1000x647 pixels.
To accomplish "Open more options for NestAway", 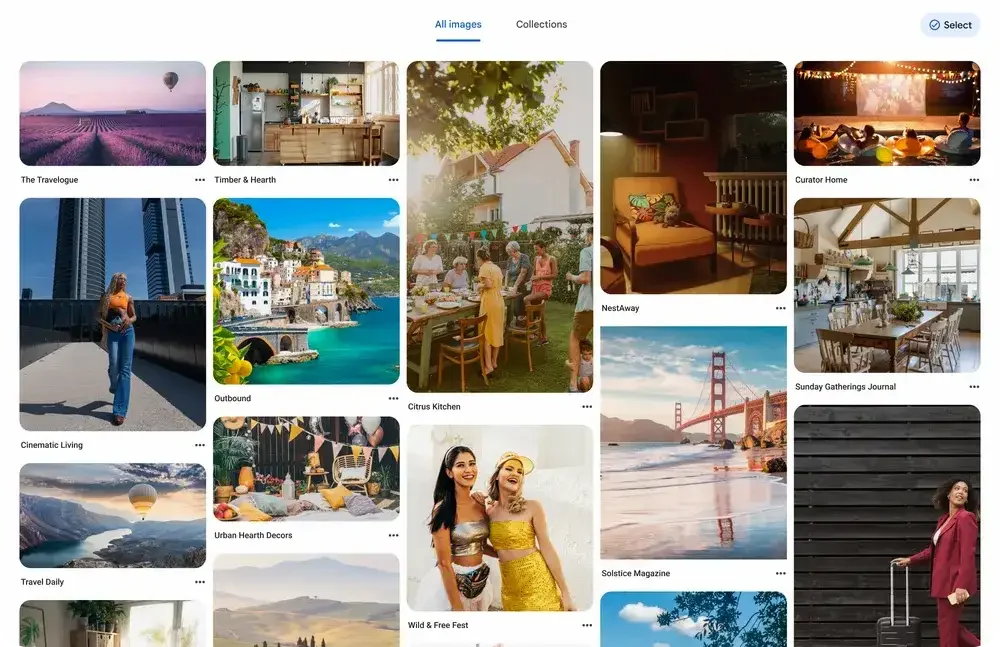I will click(x=781, y=308).
